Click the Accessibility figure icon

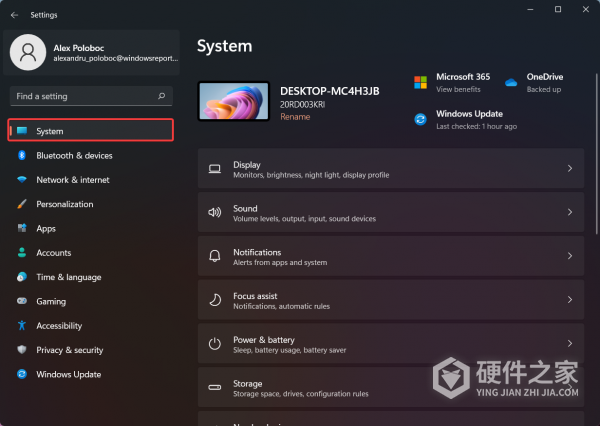21,326
